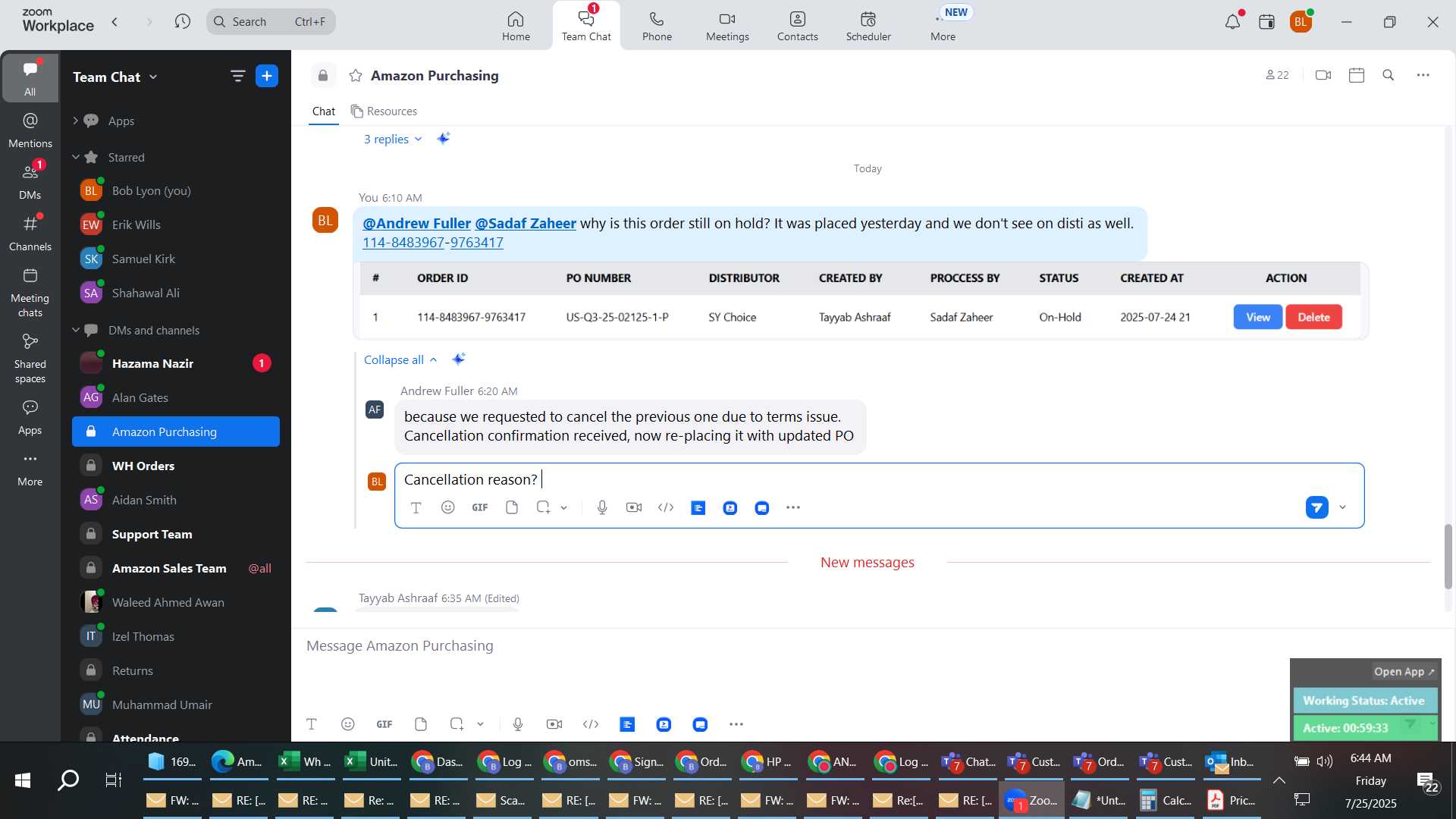Open Windows taskbar search
The height and width of the screenshot is (819, 1456).
tap(68, 780)
